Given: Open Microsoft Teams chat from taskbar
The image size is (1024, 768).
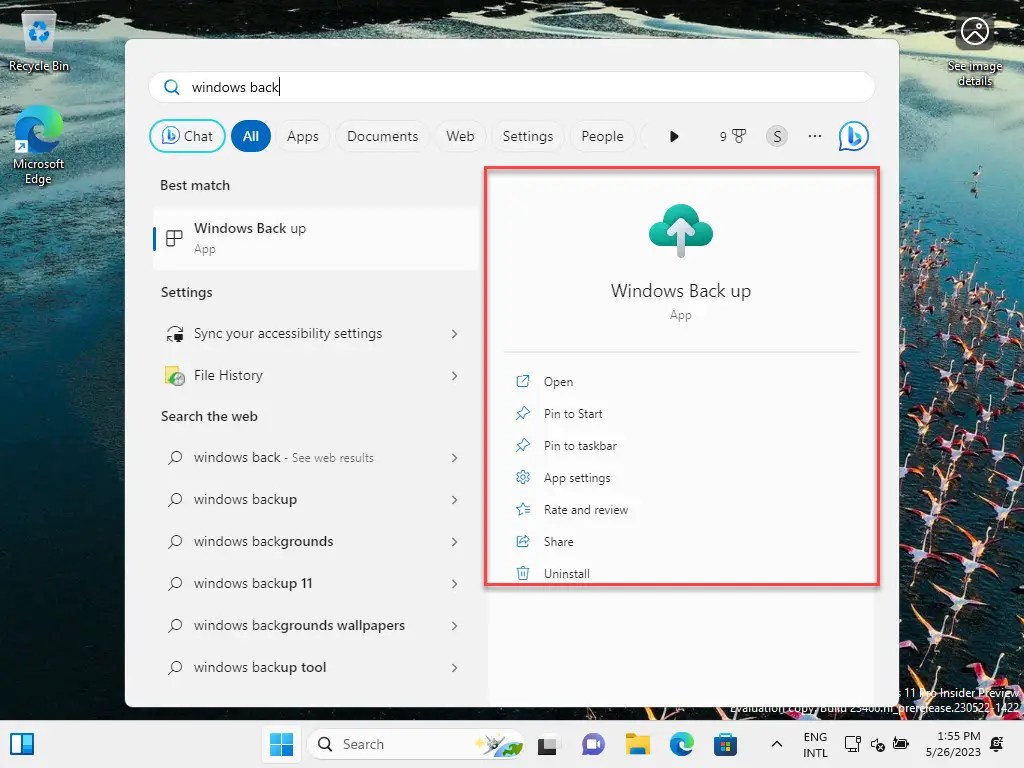Looking at the screenshot, I should pos(593,744).
